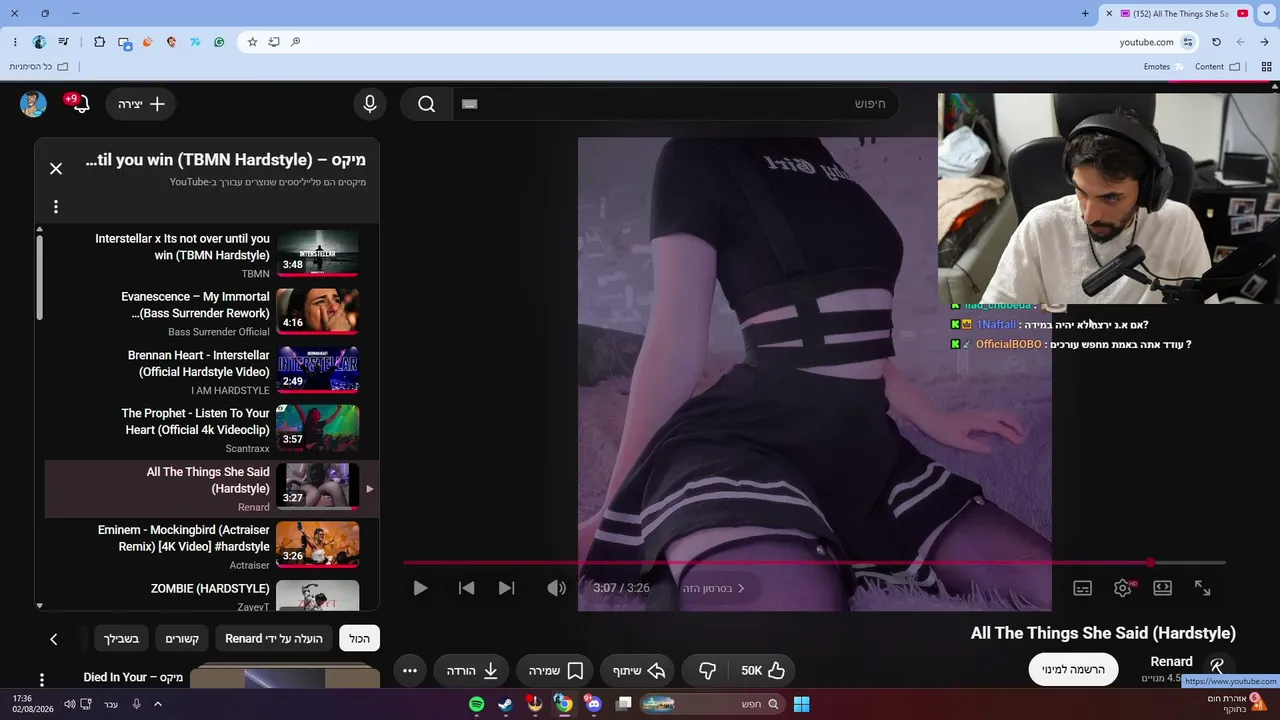
Task: Like the video with the 50K thumbs-up
Action: click(763, 671)
